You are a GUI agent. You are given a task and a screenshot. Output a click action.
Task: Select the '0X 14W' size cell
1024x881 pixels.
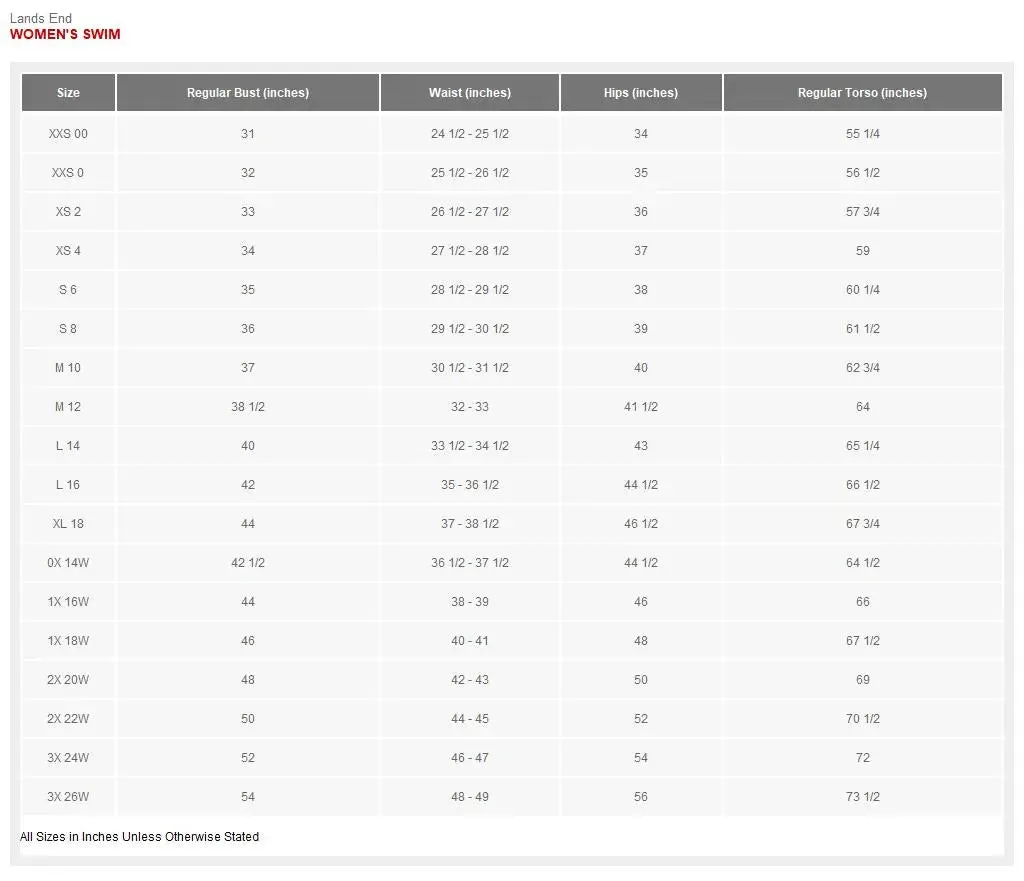68,562
